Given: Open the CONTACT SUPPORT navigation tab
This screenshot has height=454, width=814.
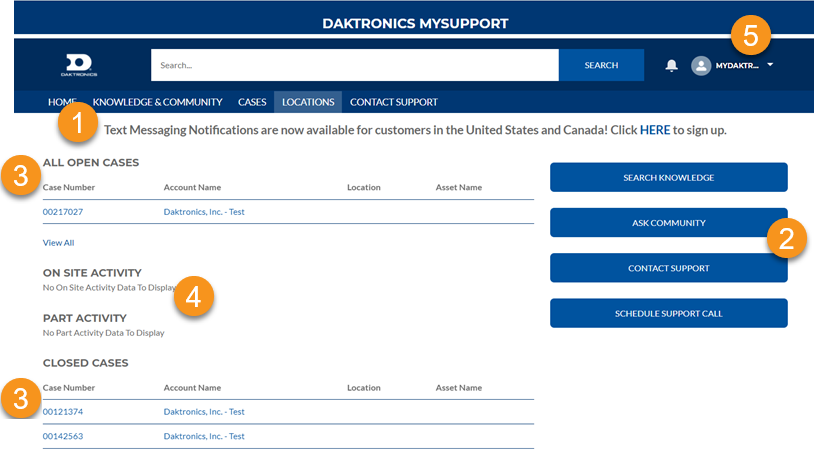Looking at the screenshot, I should coord(393,102).
